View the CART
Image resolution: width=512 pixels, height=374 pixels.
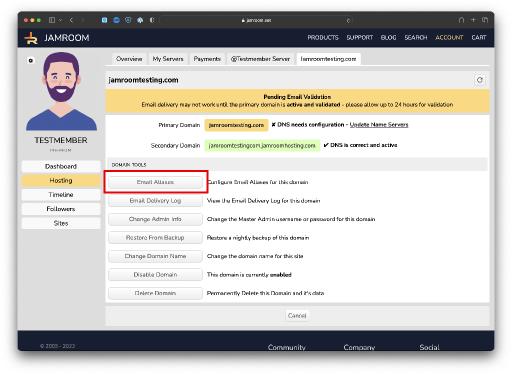point(479,38)
